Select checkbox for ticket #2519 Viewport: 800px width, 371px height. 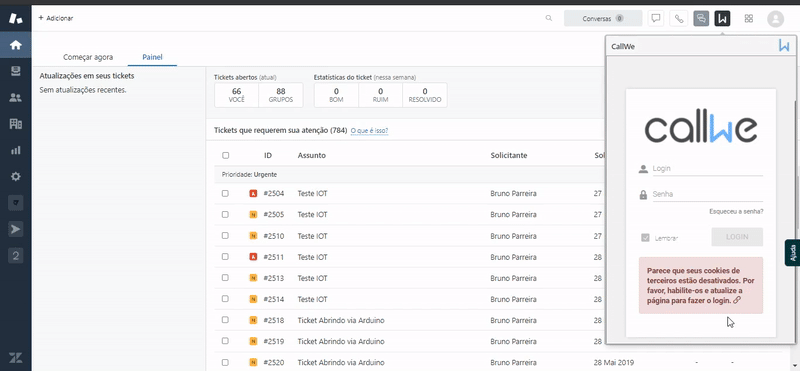[226, 341]
